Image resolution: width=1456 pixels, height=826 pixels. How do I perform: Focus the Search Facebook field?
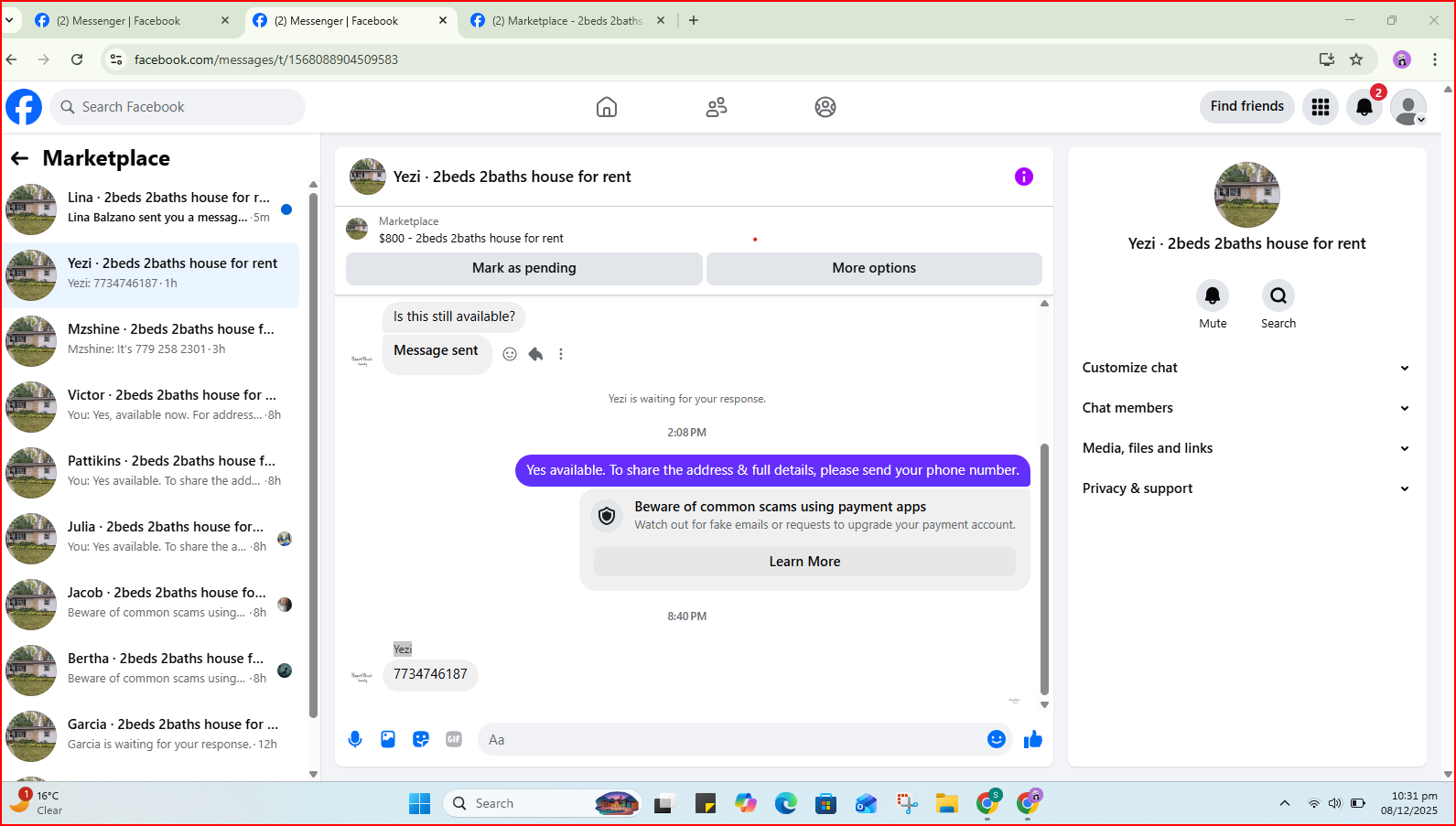point(178,107)
